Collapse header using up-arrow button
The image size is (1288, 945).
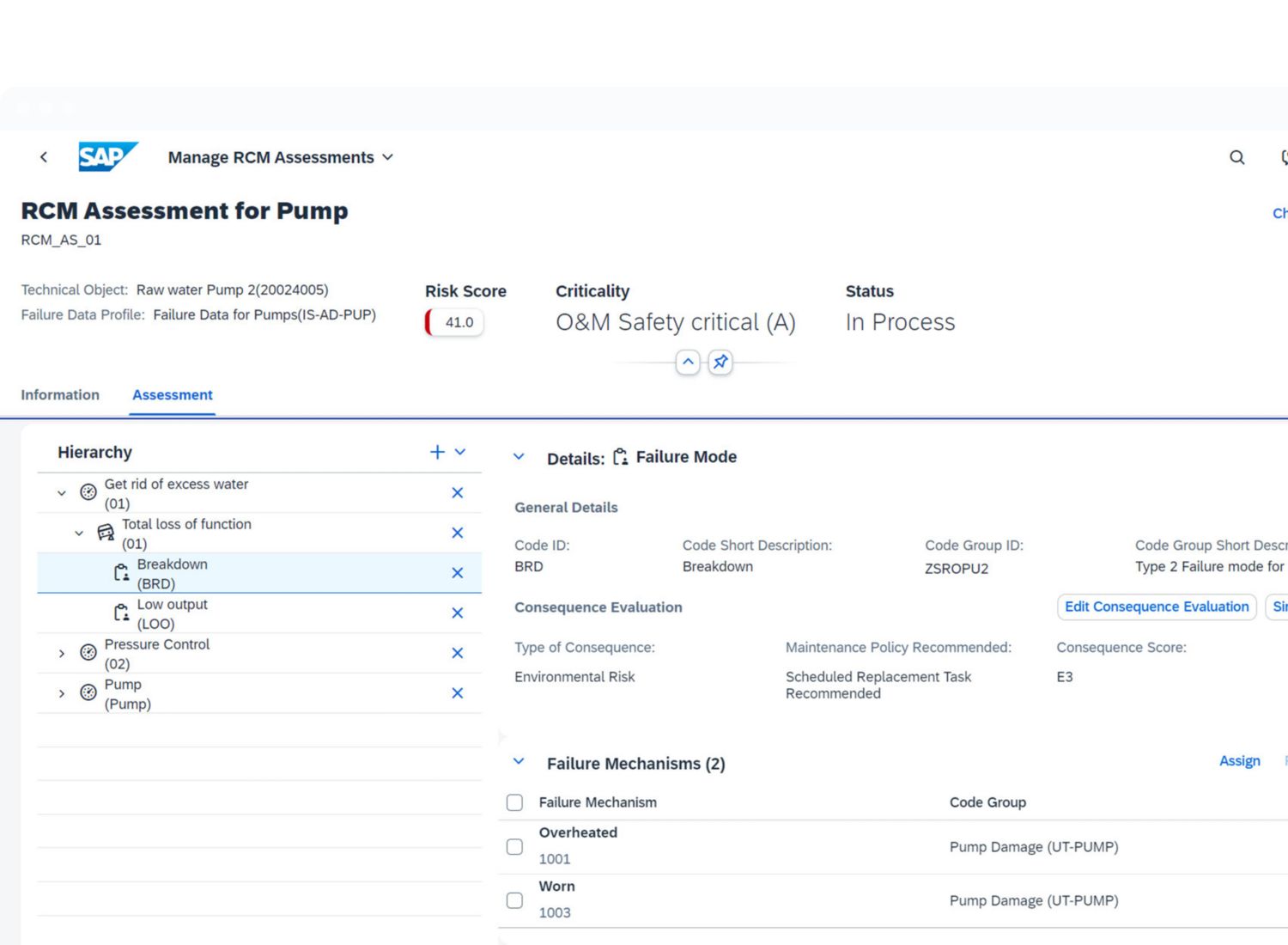pyautogui.click(x=688, y=363)
